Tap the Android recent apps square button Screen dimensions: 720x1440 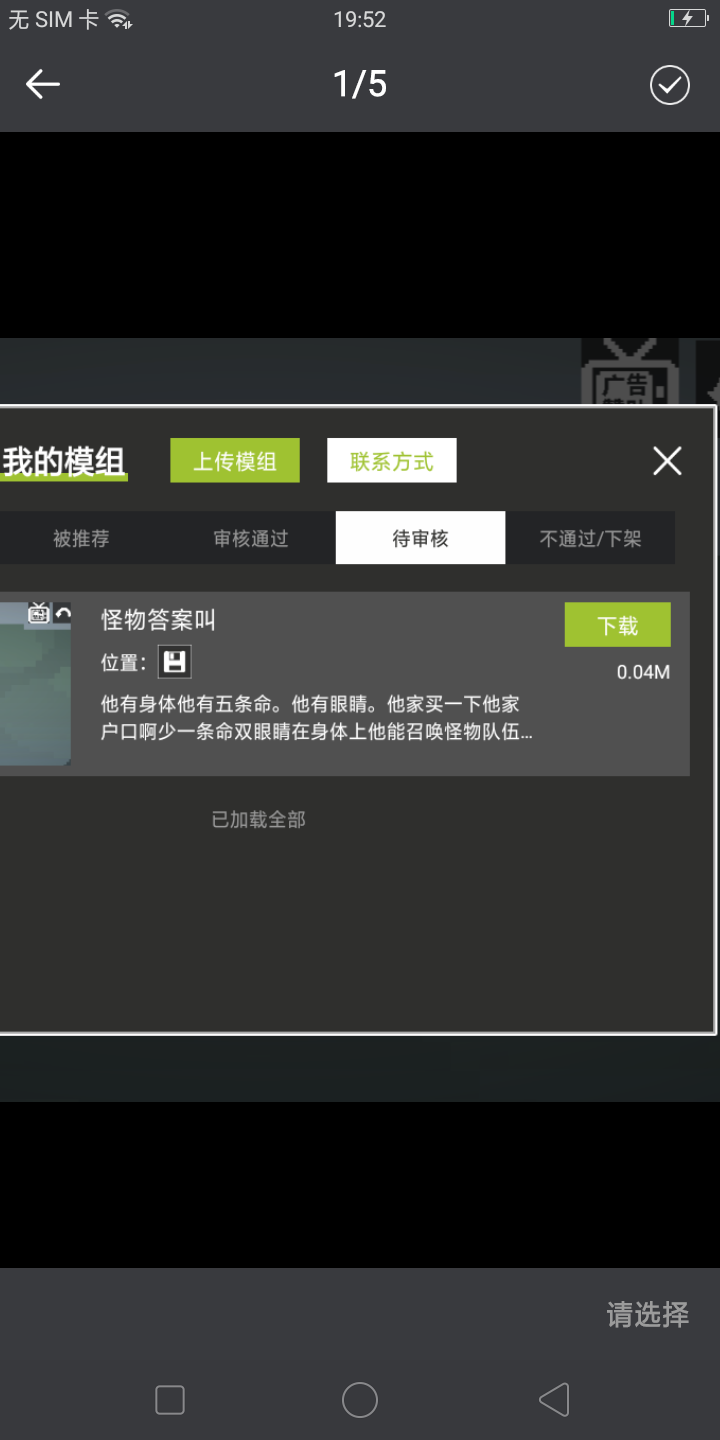170,1400
